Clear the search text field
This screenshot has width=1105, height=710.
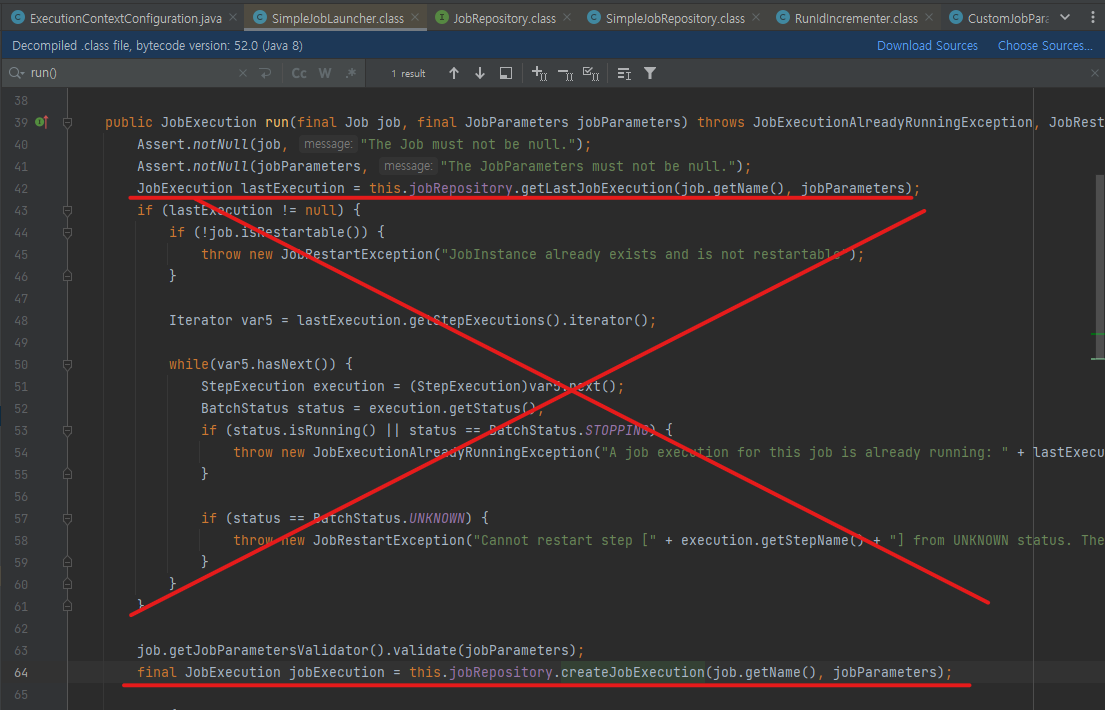(242, 73)
